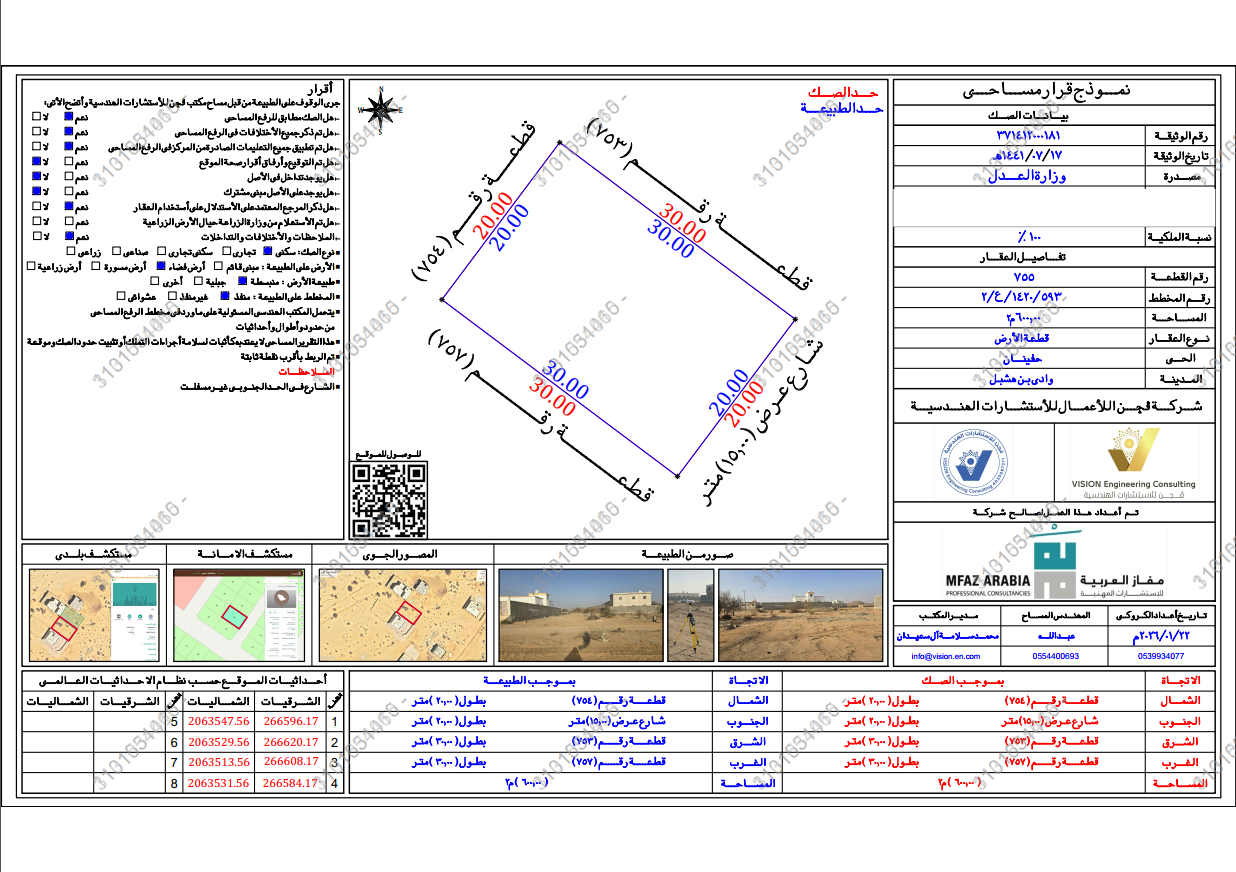
Task: Check the أرض زراعية land checkbox
Action: (x=31, y=266)
